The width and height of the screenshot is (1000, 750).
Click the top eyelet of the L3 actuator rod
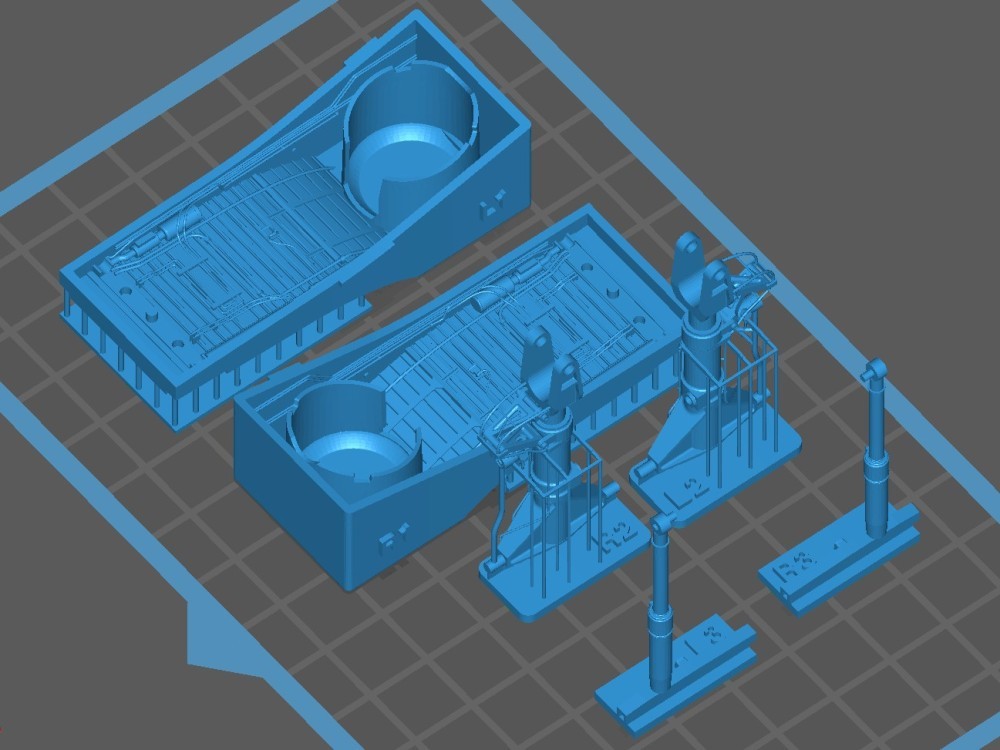pyautogui.click(x=661, y=524)
